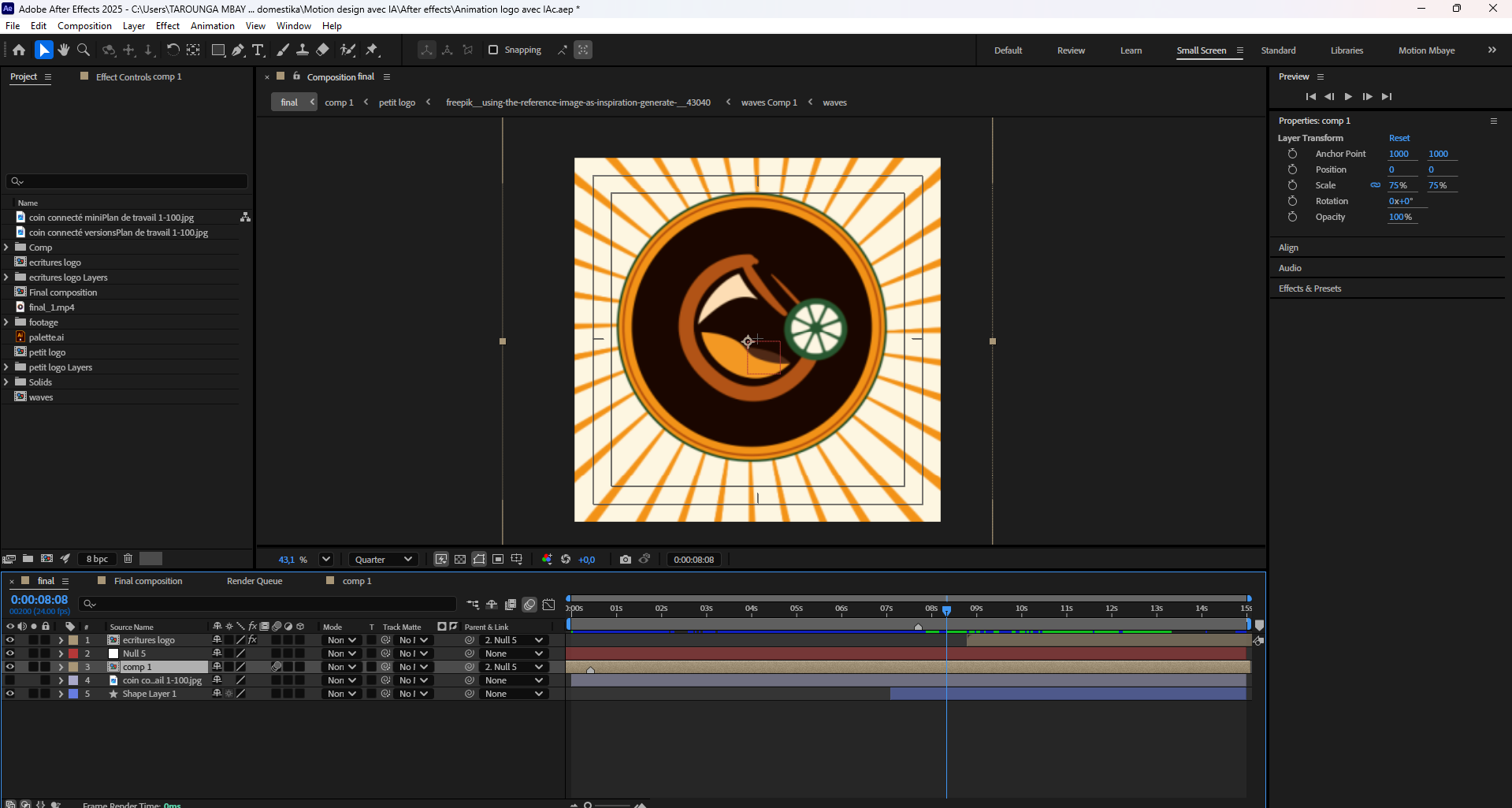Click the red label color of Null 5
This screenshot has height=808, width=1512.
73,653
